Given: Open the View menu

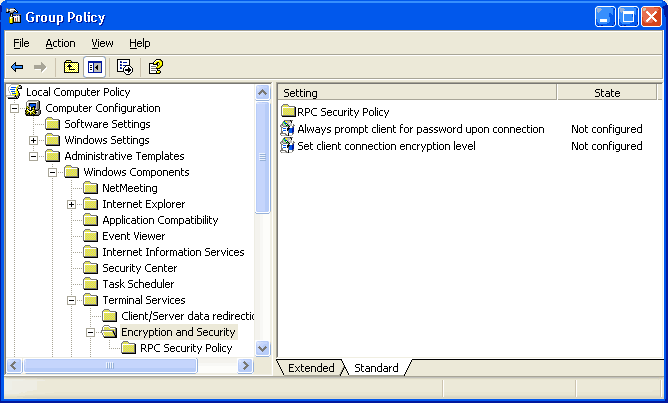Looking at the screenshot, I should coord(102,43).
